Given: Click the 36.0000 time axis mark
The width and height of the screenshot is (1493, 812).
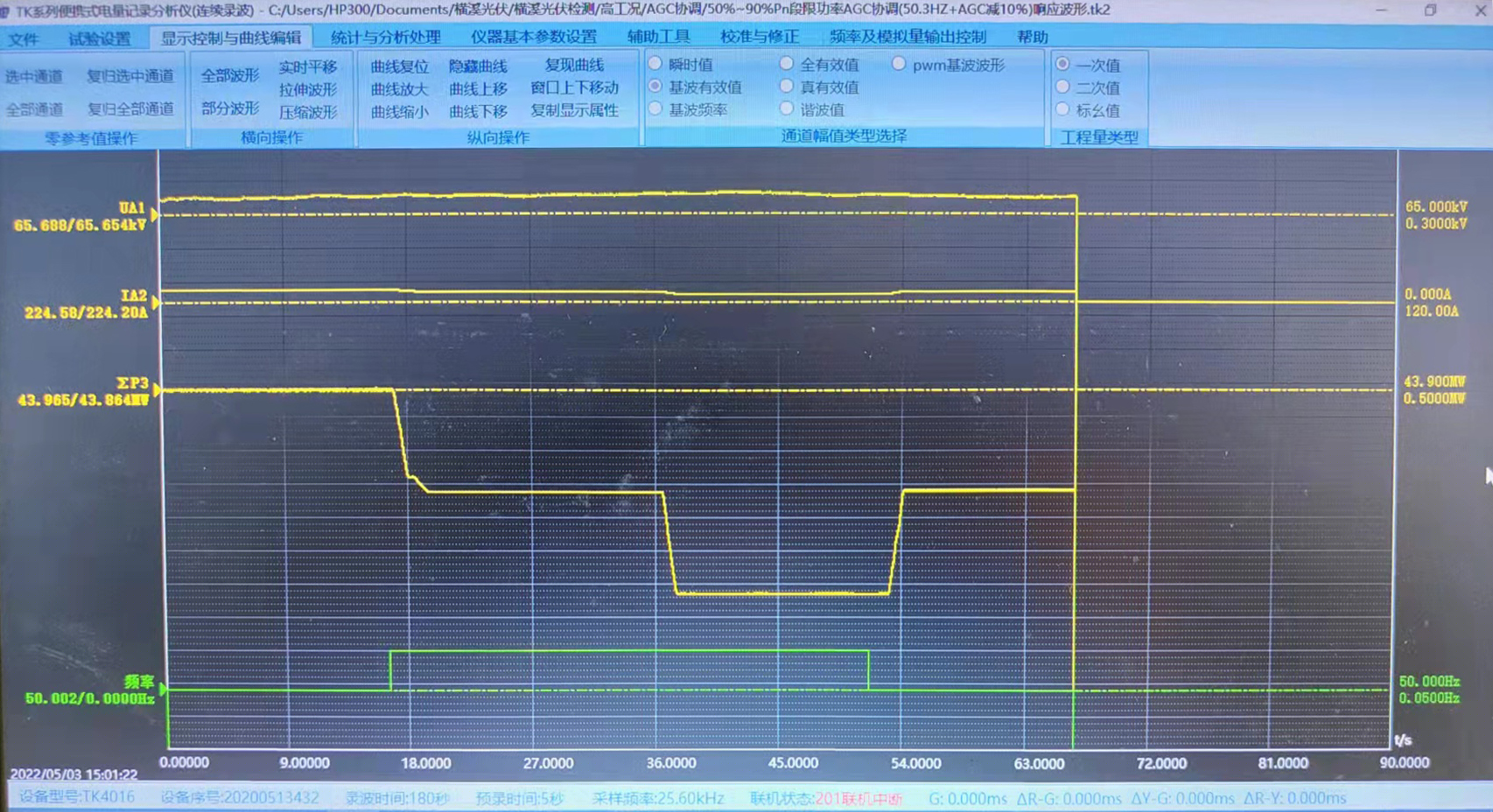Looking at the screenshot, I should click(671, 763).
